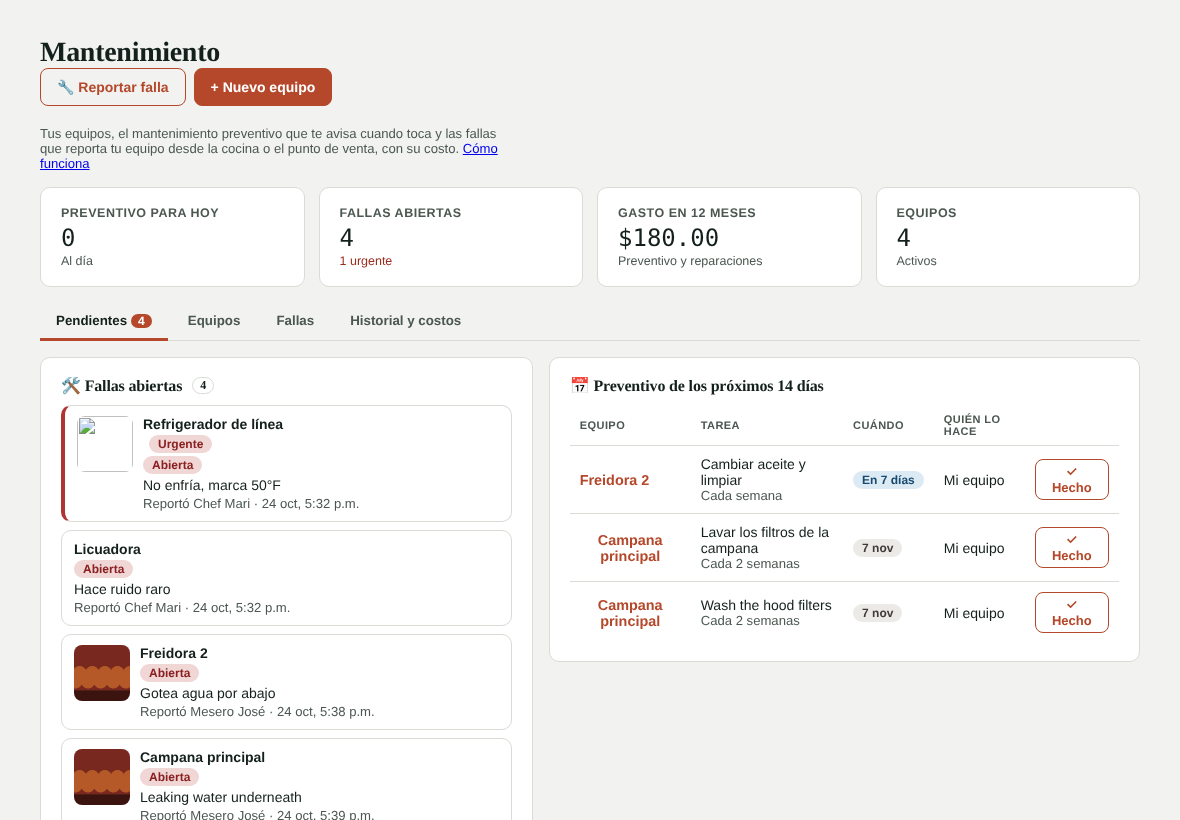Click the Tarea column header
The height and width of the screenshot is (820, 1180).
[x=720, y=425]
